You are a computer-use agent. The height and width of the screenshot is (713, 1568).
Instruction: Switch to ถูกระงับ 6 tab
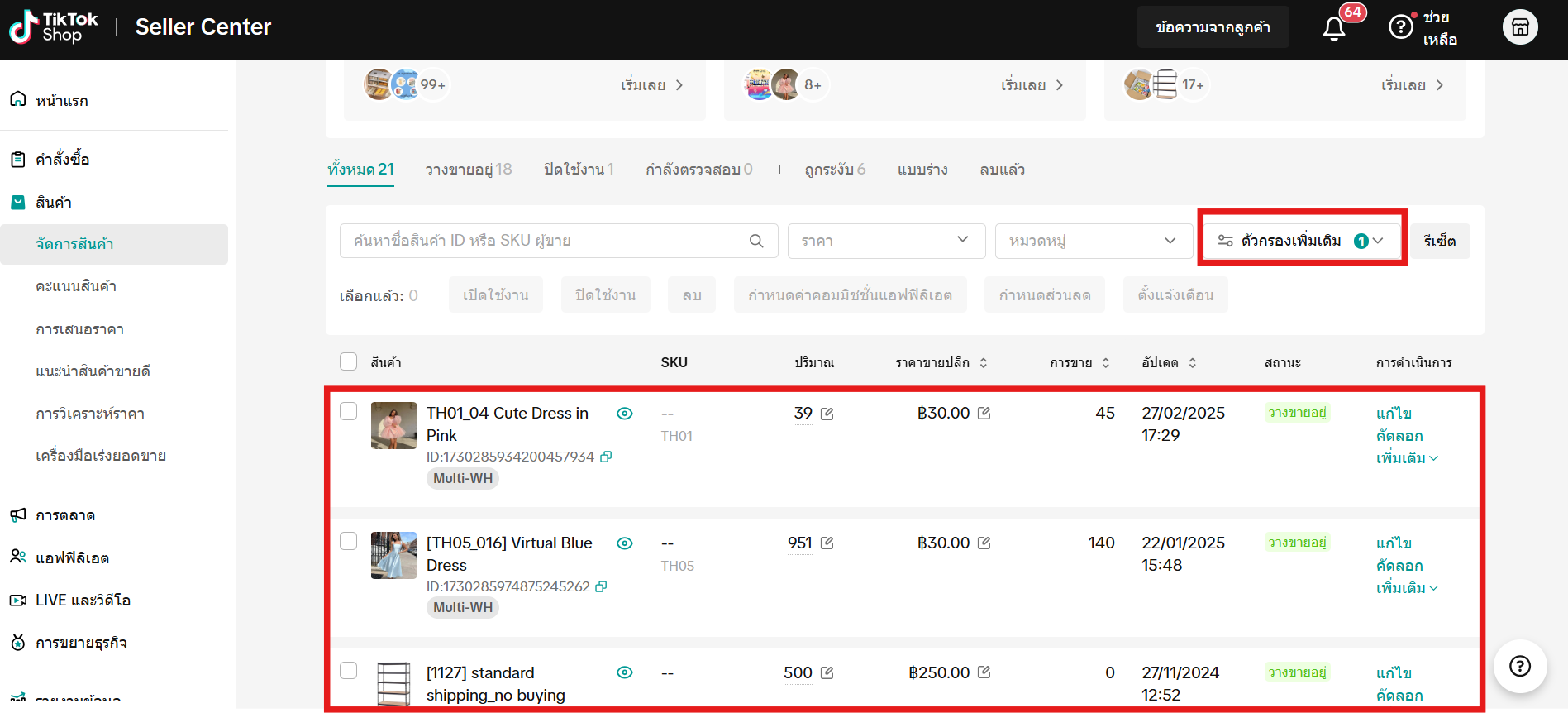(836, 170)
